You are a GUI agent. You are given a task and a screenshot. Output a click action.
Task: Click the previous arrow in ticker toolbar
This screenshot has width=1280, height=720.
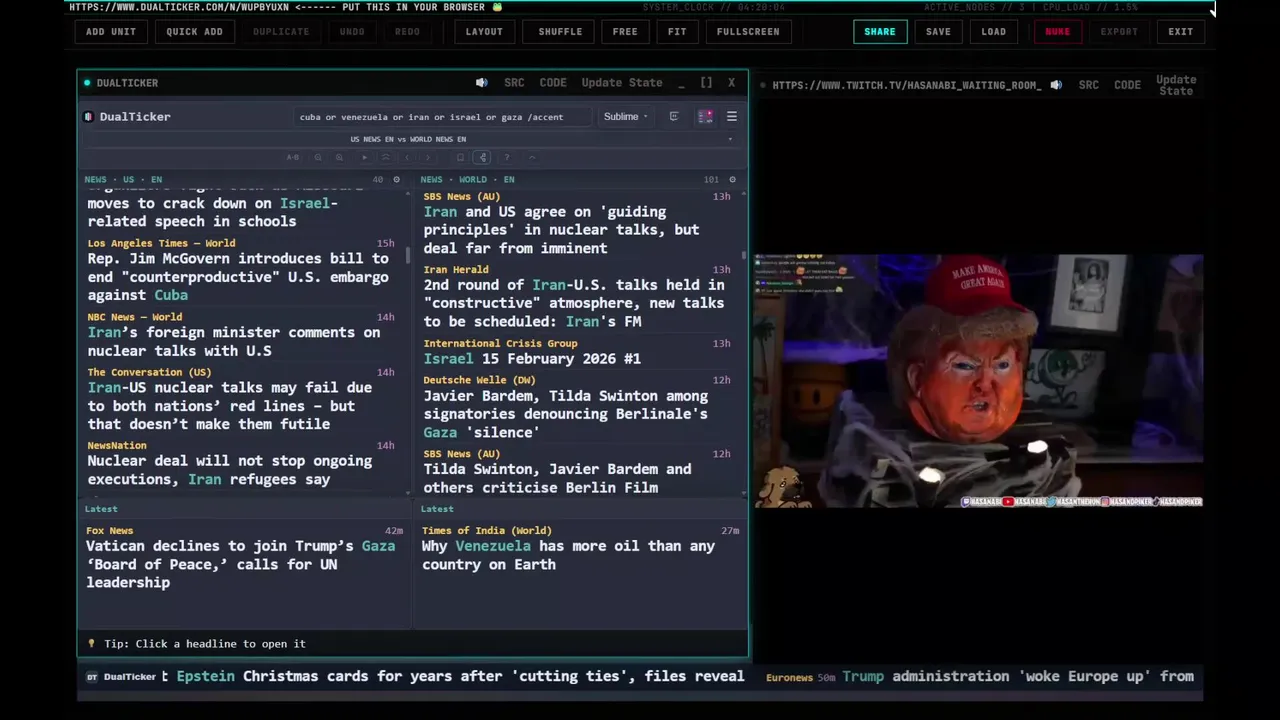pyautogui.click(x=407, y=157)
